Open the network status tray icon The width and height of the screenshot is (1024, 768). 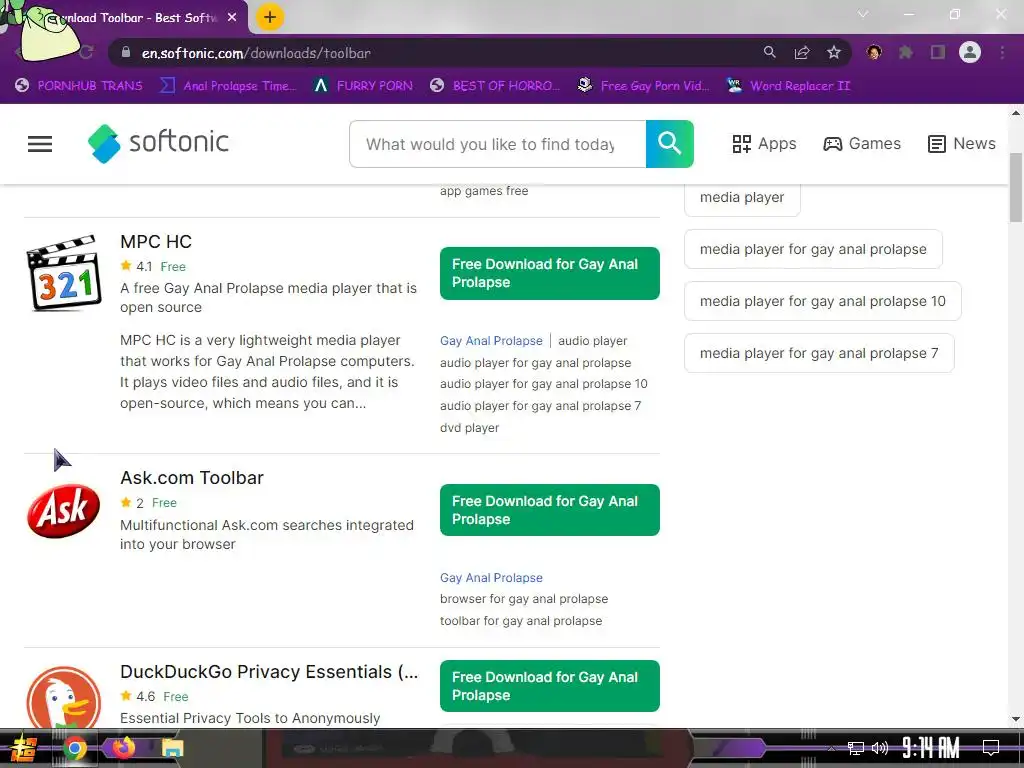click(856, 748)
